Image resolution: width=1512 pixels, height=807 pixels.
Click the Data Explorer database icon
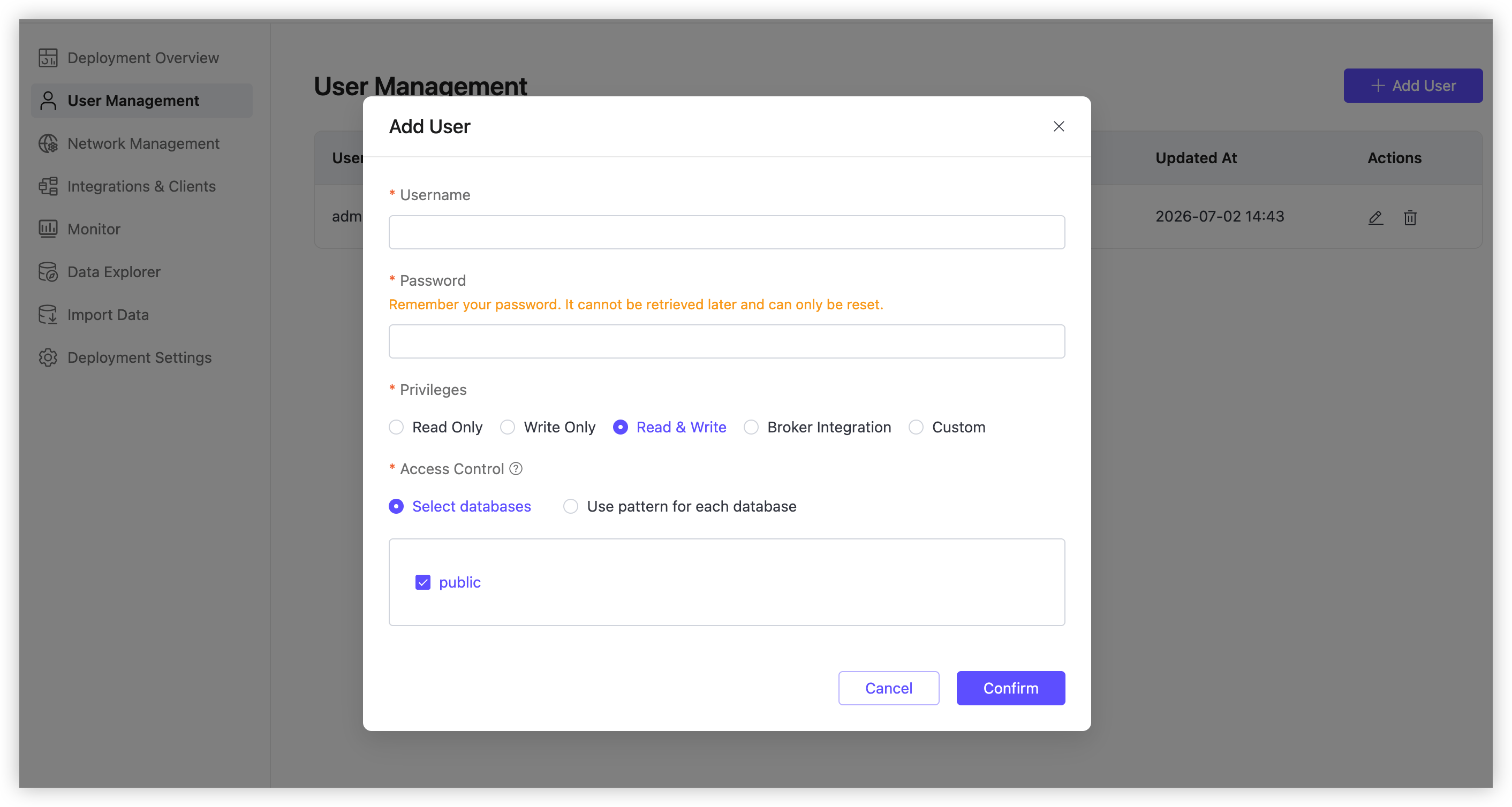click(48, 271)
